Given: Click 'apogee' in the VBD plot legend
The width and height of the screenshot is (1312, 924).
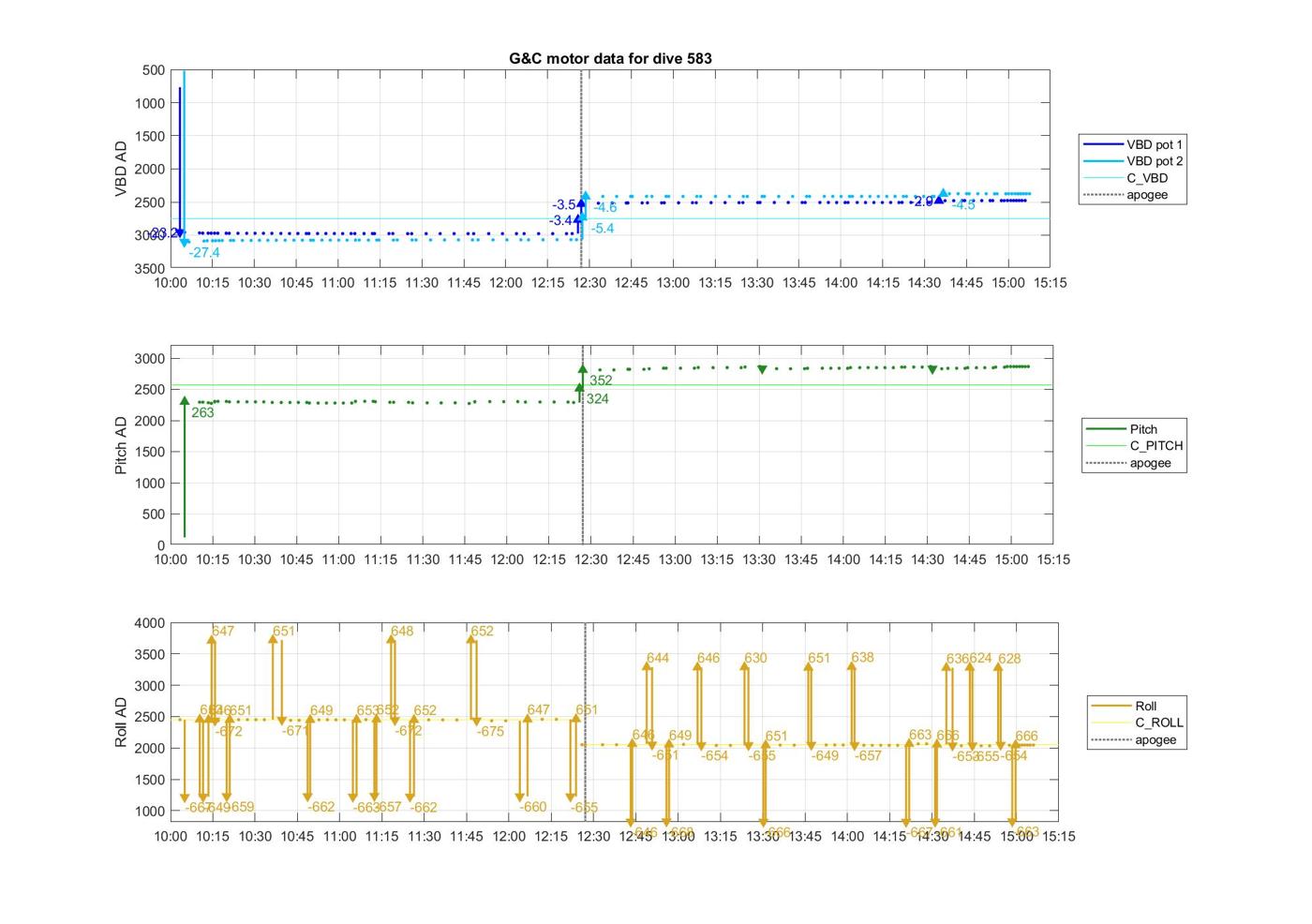Looking at the screenshot, I should pyautogui.click(x=1147, y=195).
